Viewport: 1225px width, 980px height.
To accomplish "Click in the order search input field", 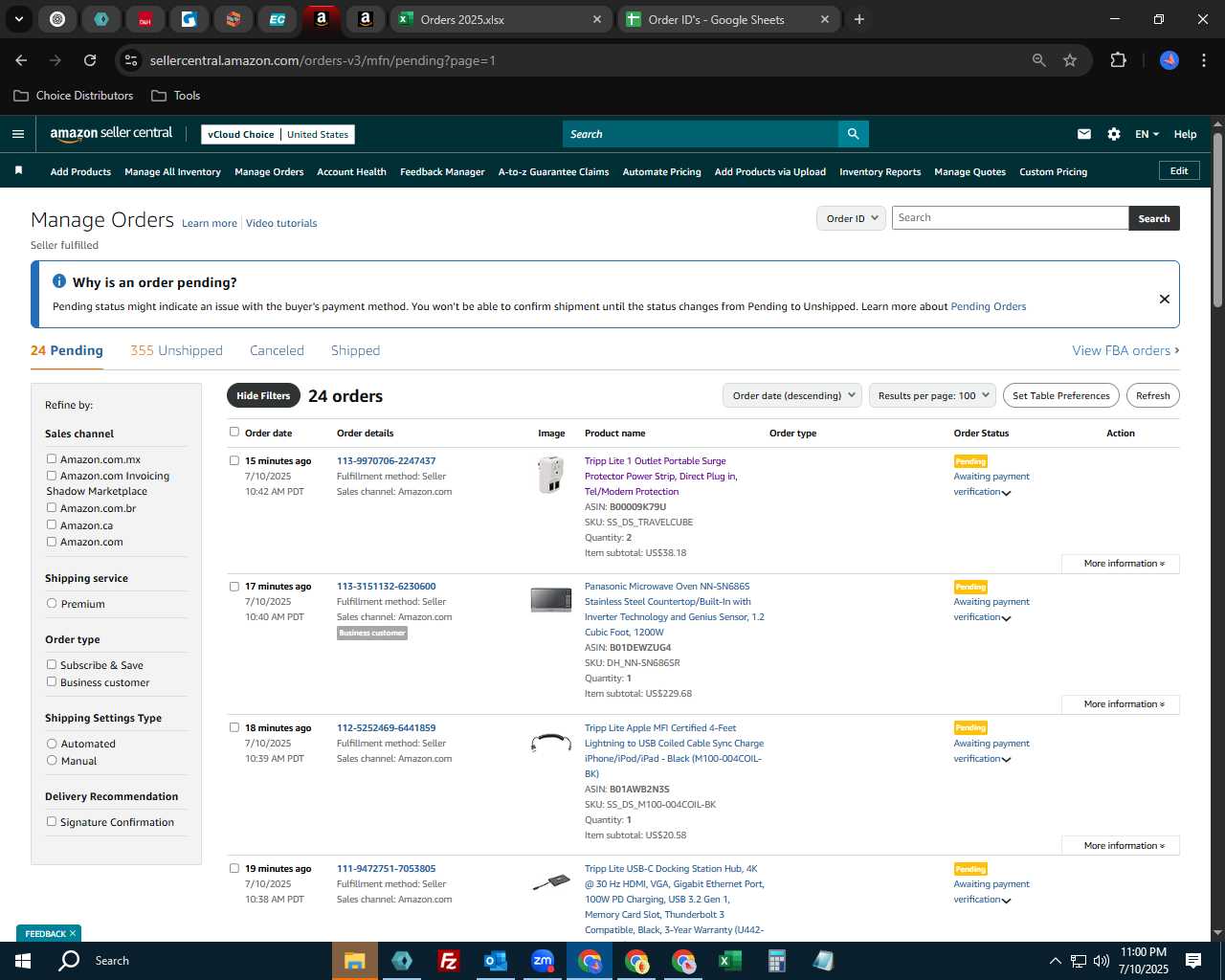I will [x=1010, y=218].
